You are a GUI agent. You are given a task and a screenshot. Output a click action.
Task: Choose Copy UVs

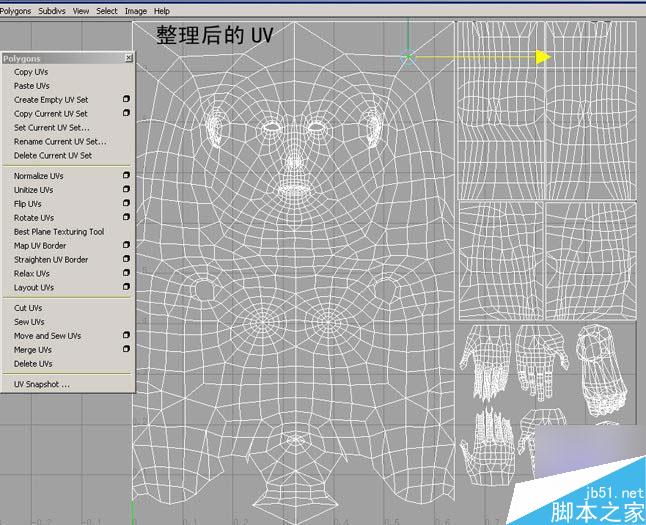(x=31, y=72)
